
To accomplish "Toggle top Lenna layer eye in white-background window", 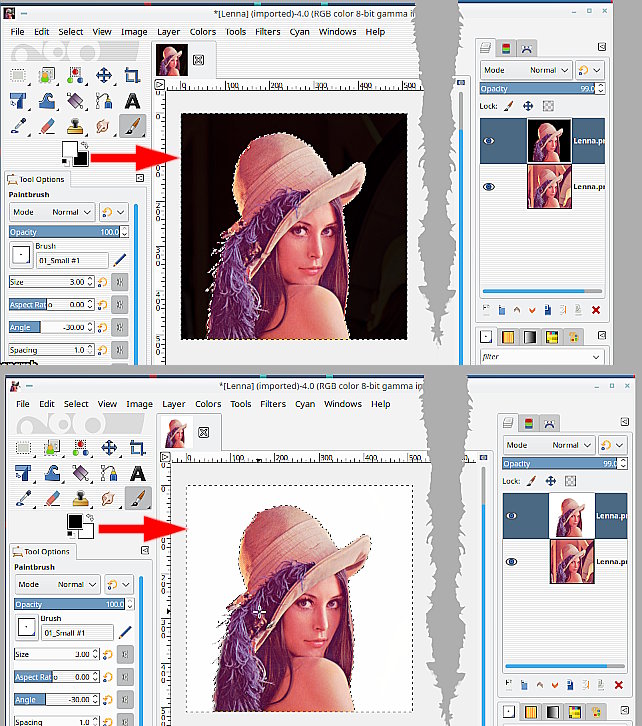I will 511,516.
